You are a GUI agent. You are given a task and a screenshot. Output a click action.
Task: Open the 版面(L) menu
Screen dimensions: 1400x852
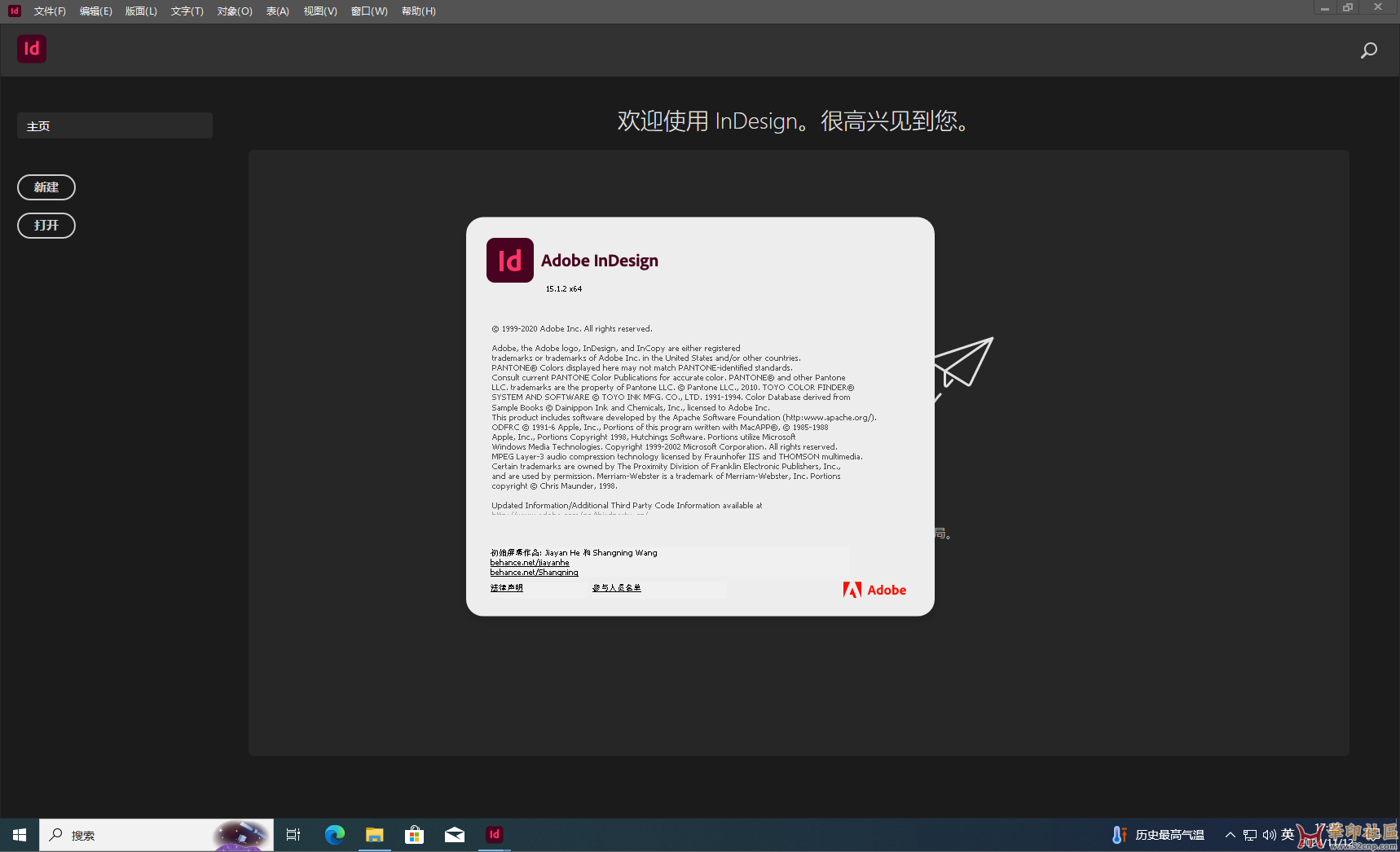click(x=141, y=11)
